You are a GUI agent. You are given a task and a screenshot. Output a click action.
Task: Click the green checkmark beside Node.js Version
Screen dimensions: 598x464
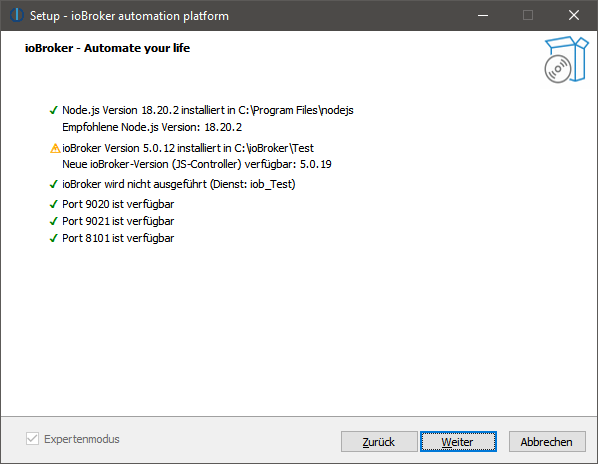tap(54, 111)
